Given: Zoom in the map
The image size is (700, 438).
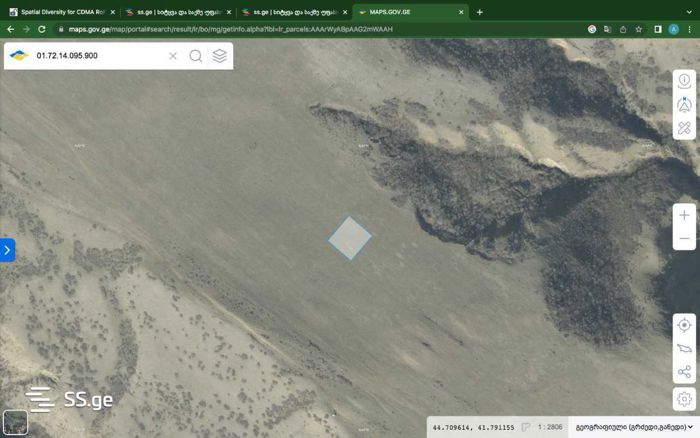Looking at the screenshot, I should click(x=684, y=215).
